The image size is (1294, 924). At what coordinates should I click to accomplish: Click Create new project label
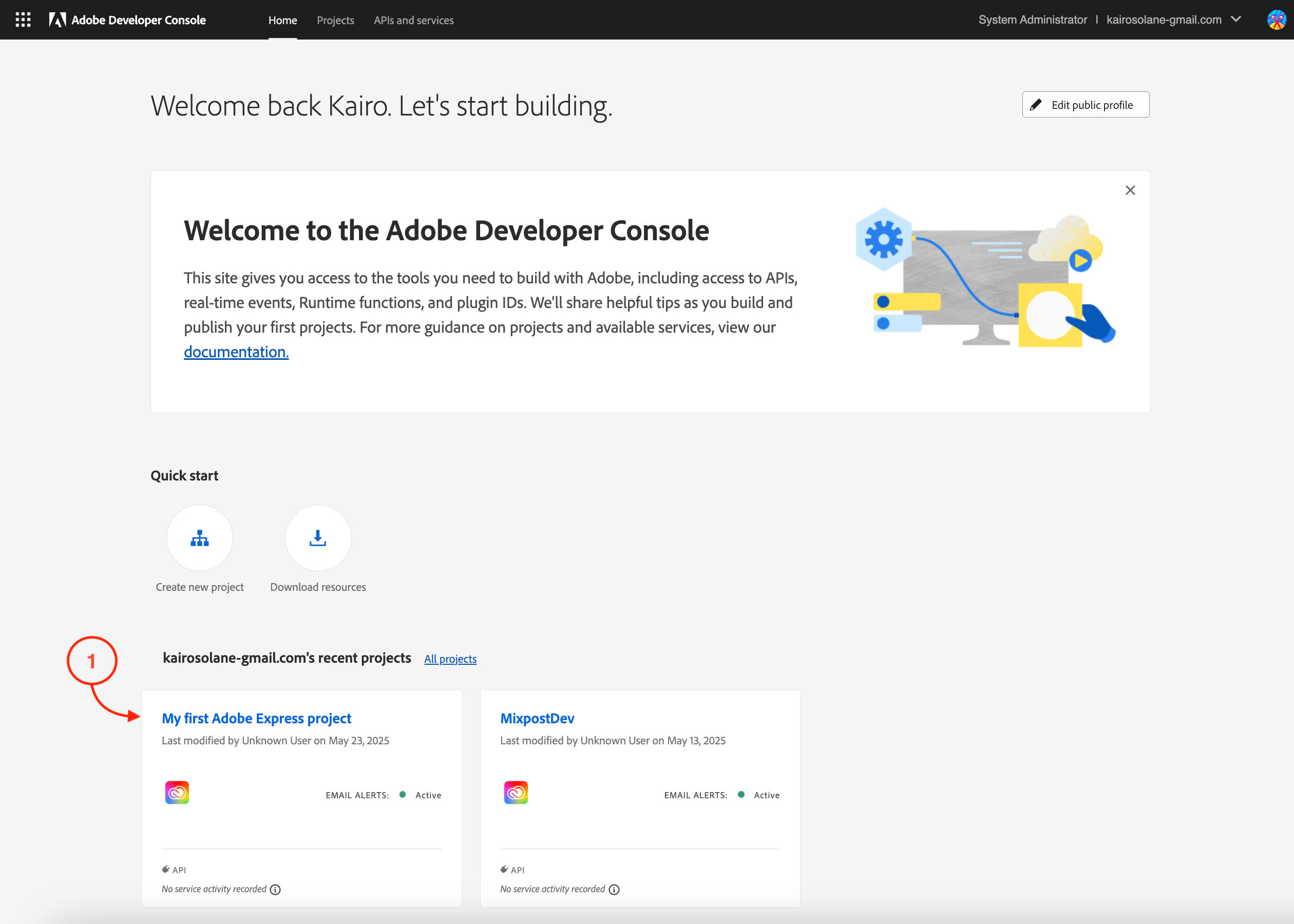[200, 587]
